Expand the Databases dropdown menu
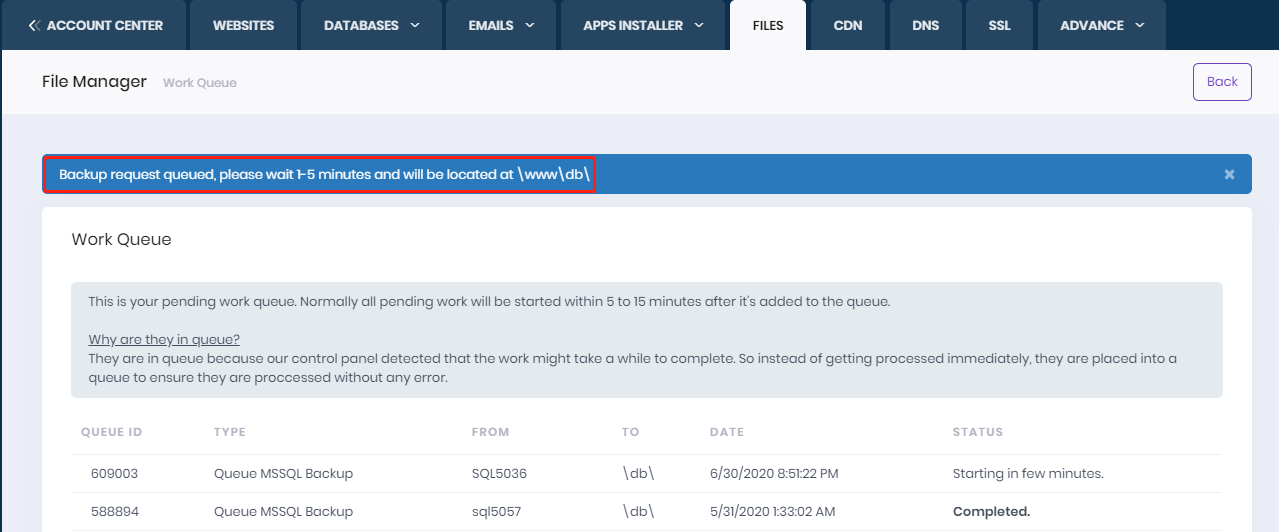1279x532 pixels. tap(371, 25)
